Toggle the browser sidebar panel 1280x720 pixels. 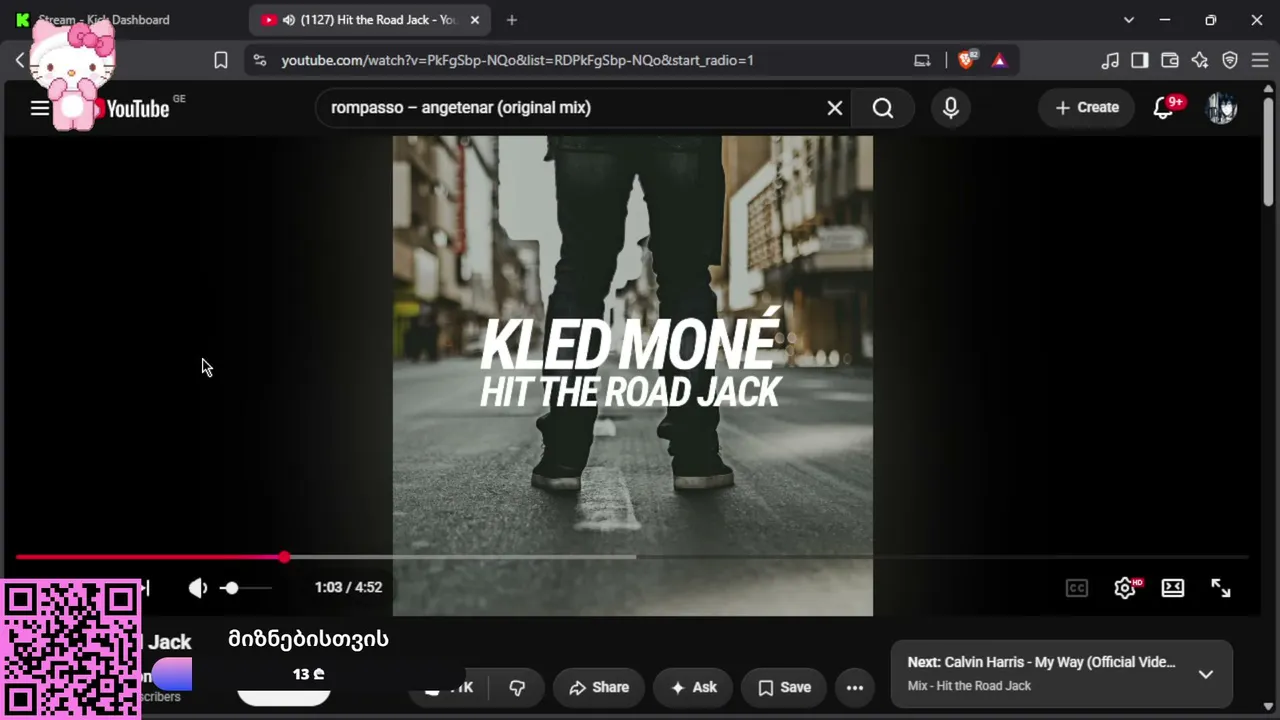coord(1140,60)
